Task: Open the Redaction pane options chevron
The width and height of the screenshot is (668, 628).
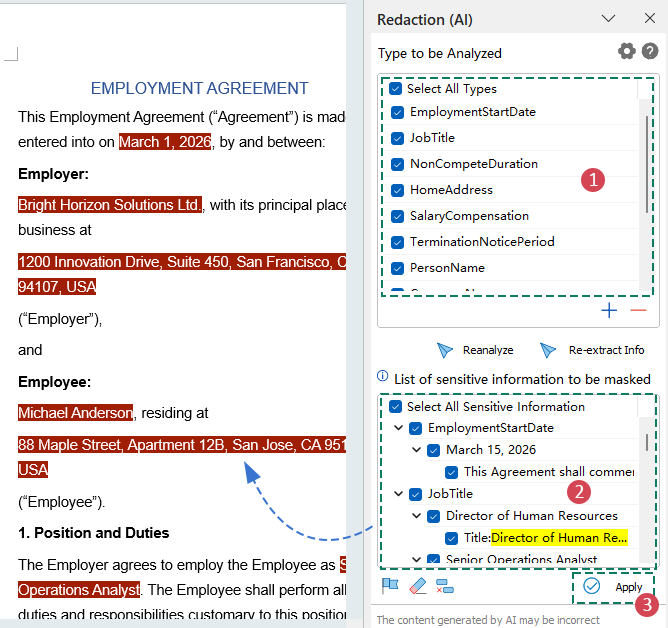Action: (x=608, y=18)
